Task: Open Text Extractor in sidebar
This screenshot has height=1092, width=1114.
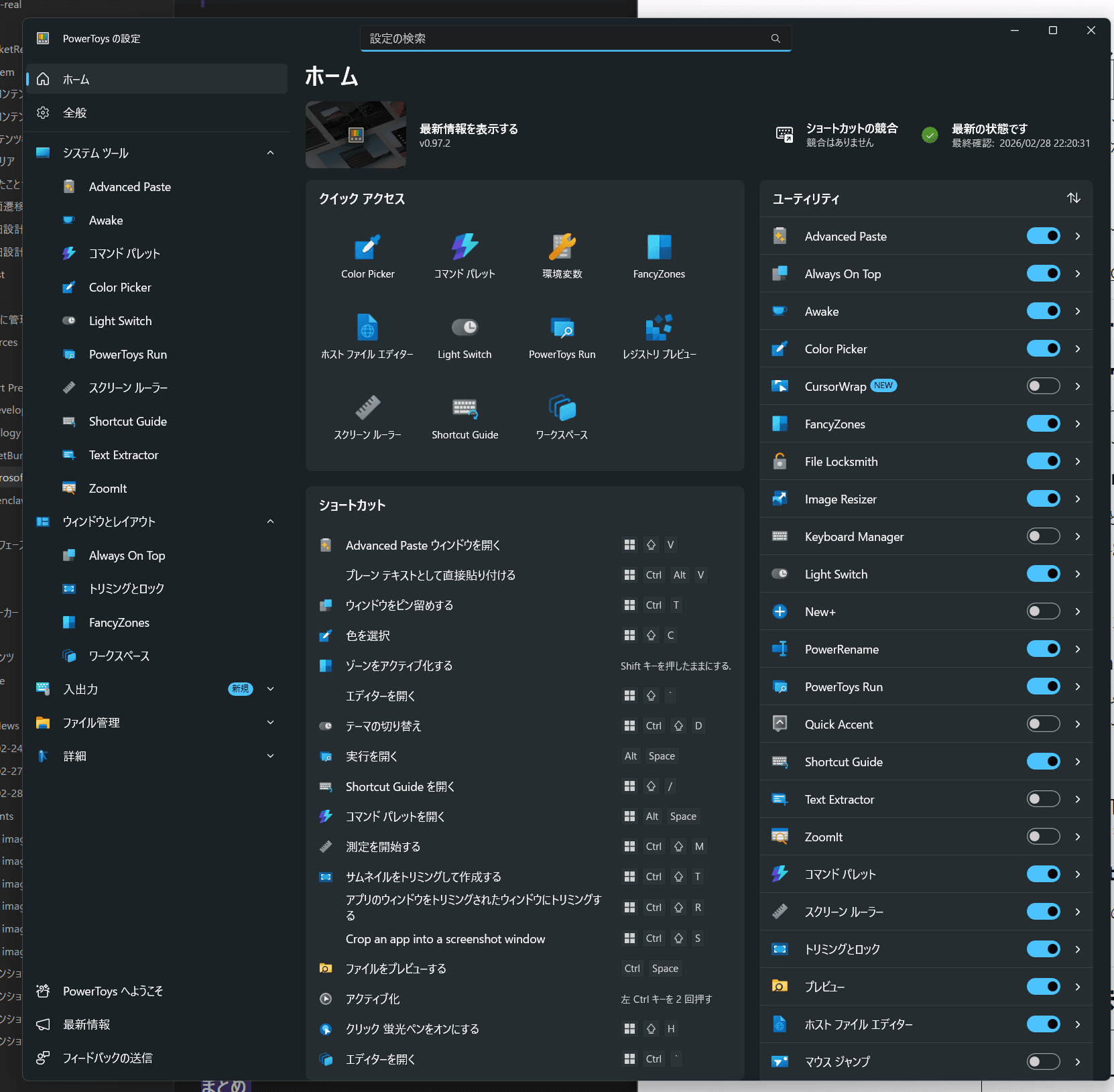Action: pyautogui.click(x=123, y=455)
